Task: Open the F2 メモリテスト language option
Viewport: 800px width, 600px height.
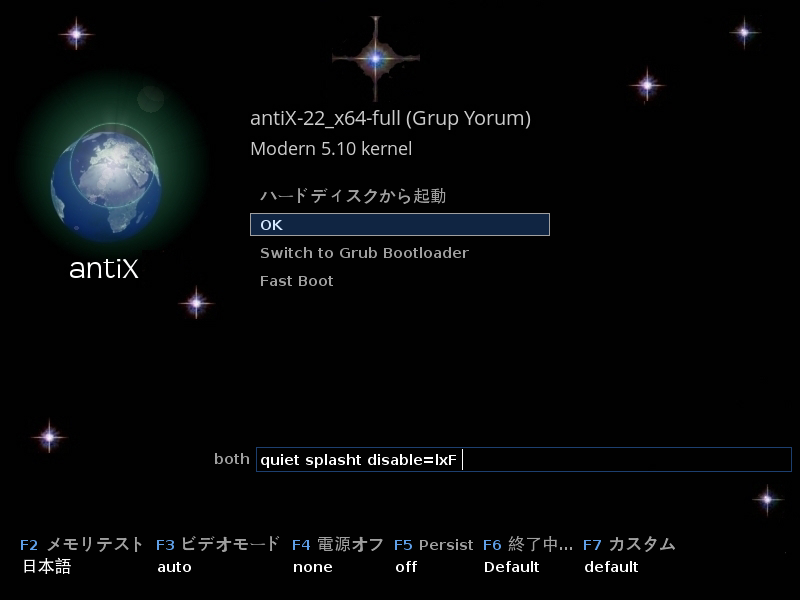Action: [x=82, y=544]
